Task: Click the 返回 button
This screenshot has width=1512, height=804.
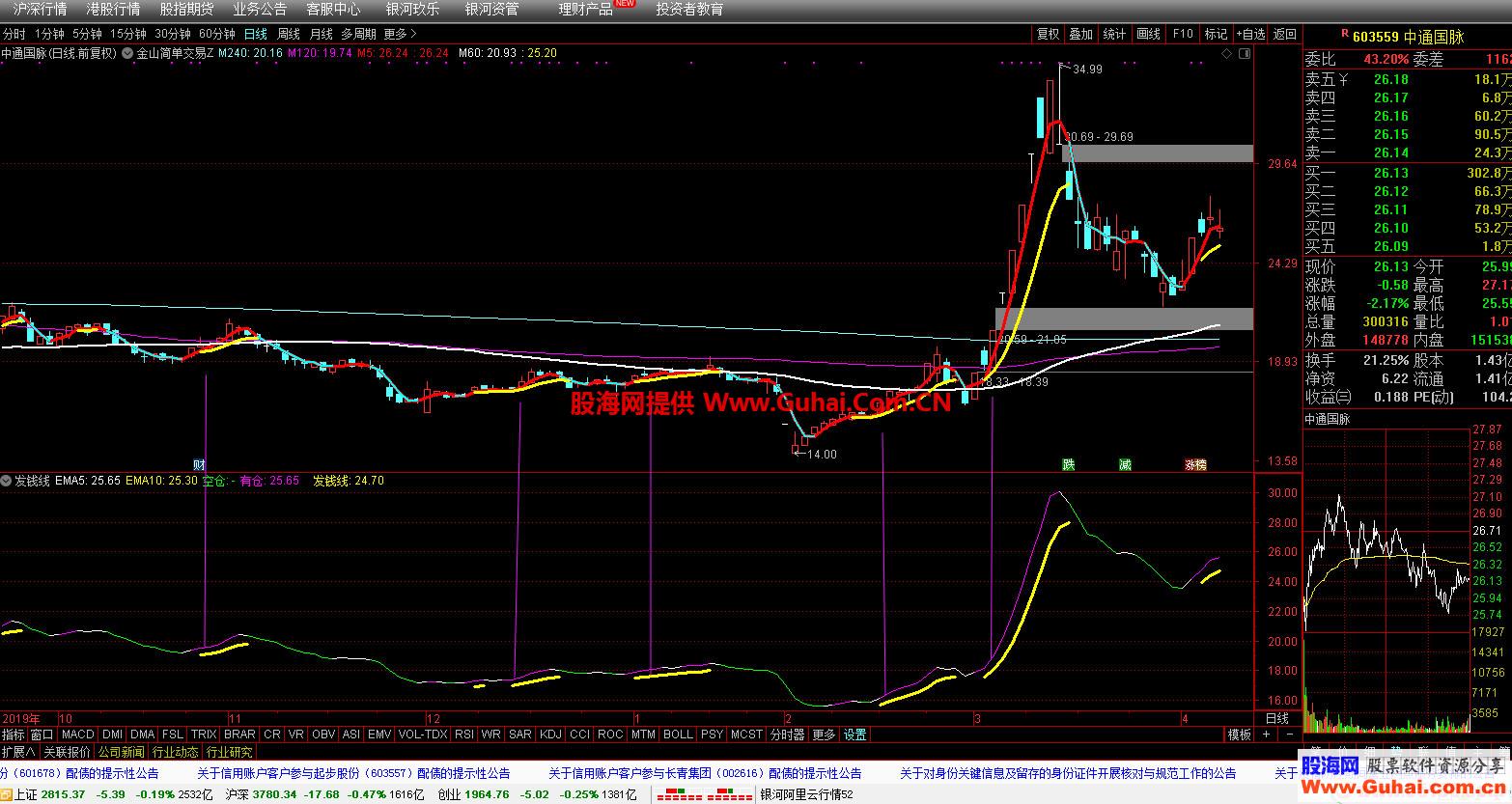Action: (1285, 34)
